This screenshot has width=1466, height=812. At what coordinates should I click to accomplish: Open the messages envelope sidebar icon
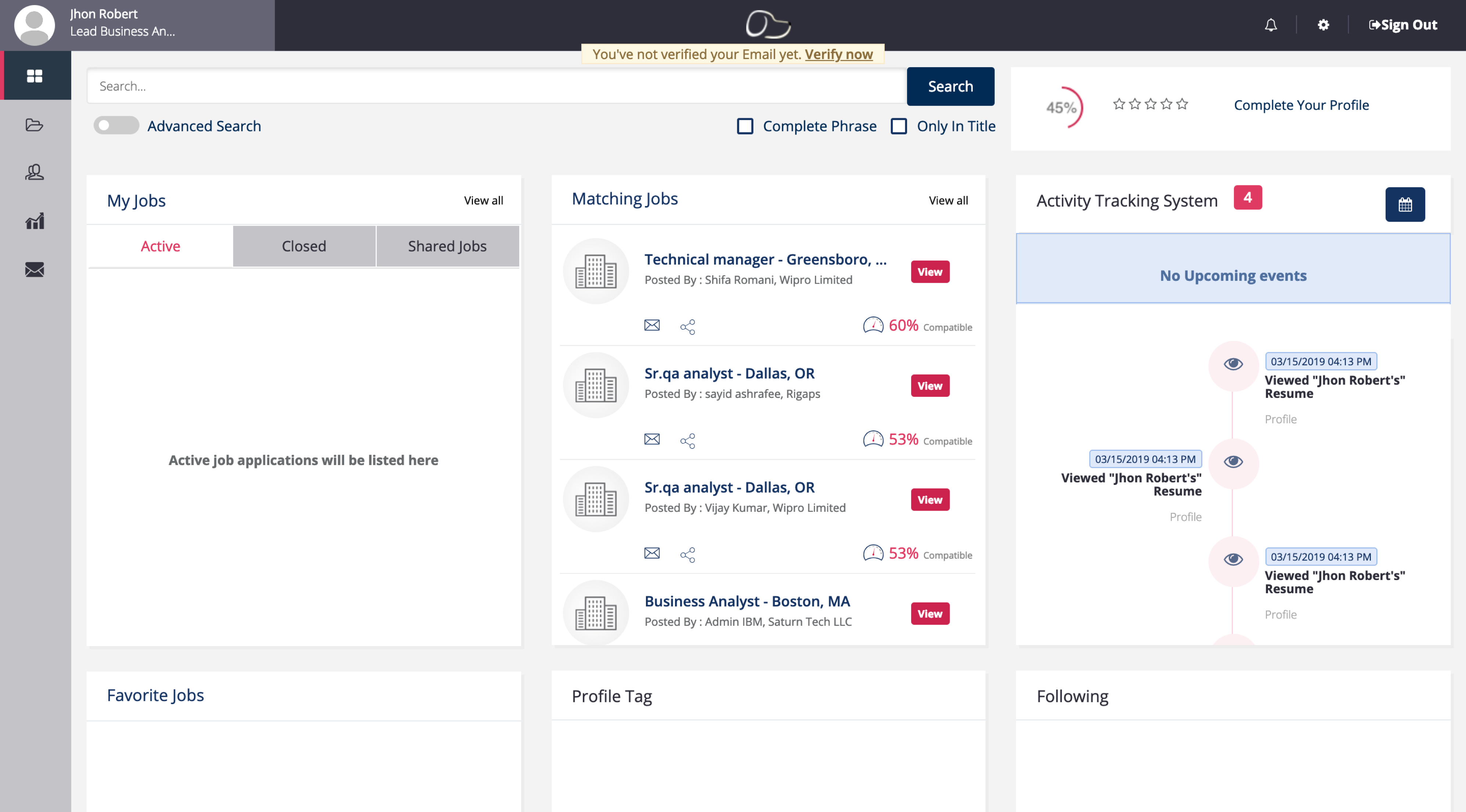[x=34, y=270]
